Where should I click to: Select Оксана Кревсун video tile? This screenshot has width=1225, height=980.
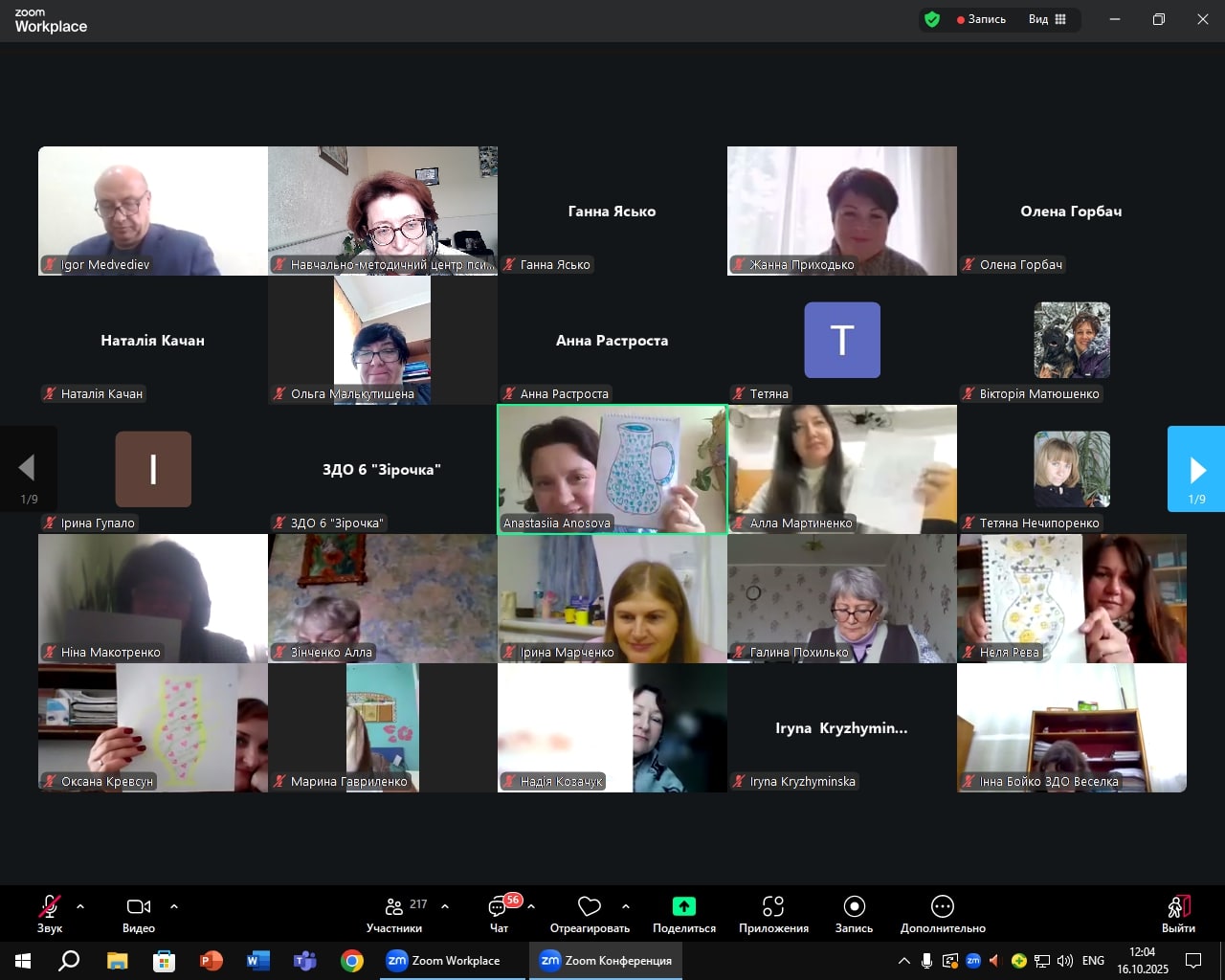click(153, 727)
